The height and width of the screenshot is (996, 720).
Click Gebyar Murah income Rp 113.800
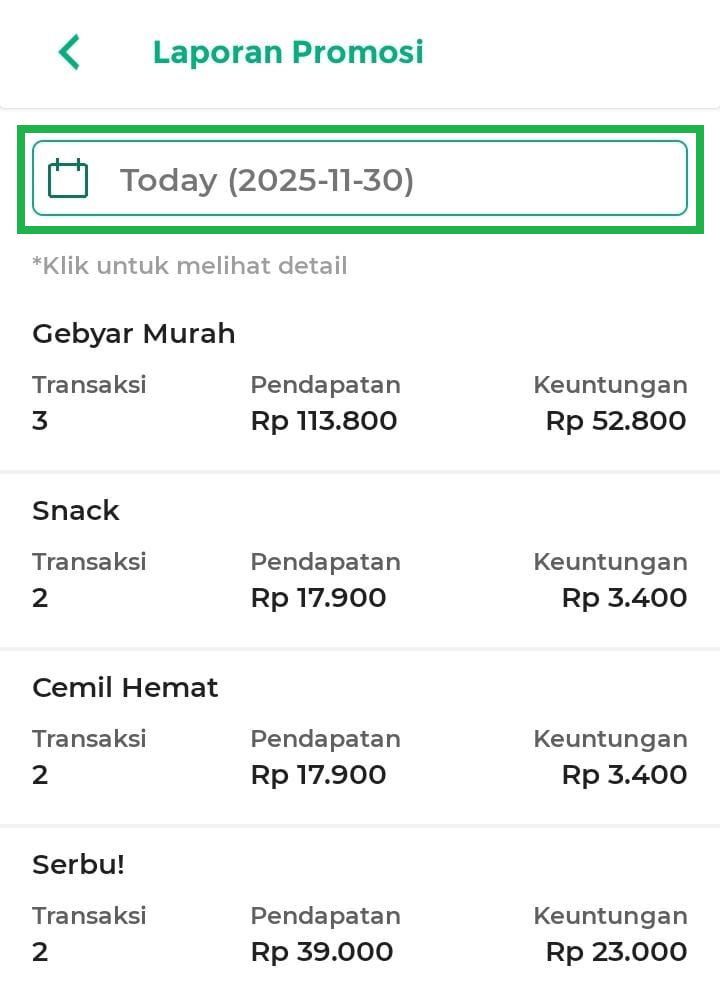pyautogui.click(x=324, y=421)
